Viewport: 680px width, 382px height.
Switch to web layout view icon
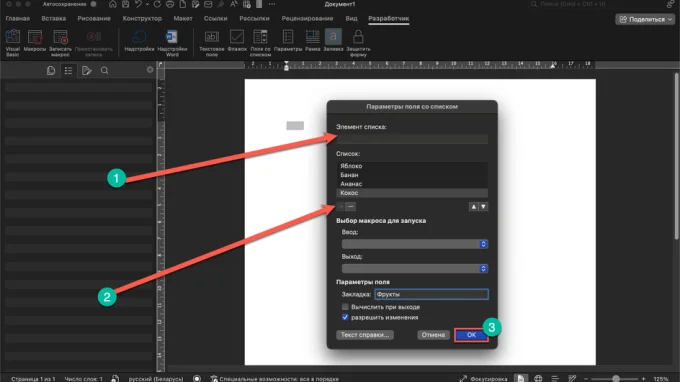pyautogui.click(x=538, y=379)
